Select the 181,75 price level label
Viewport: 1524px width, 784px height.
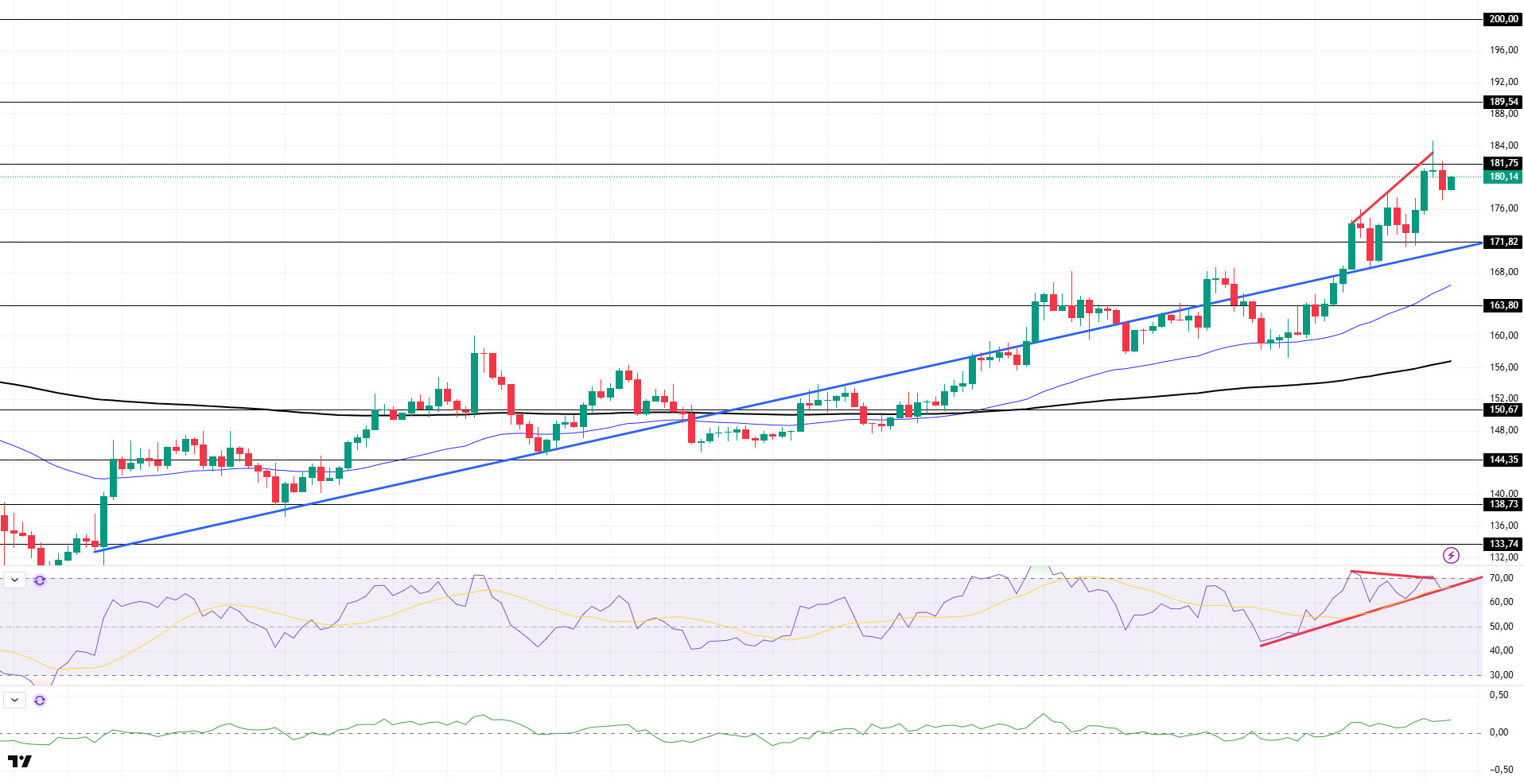pyautogui.click(x=1503, y=163)
